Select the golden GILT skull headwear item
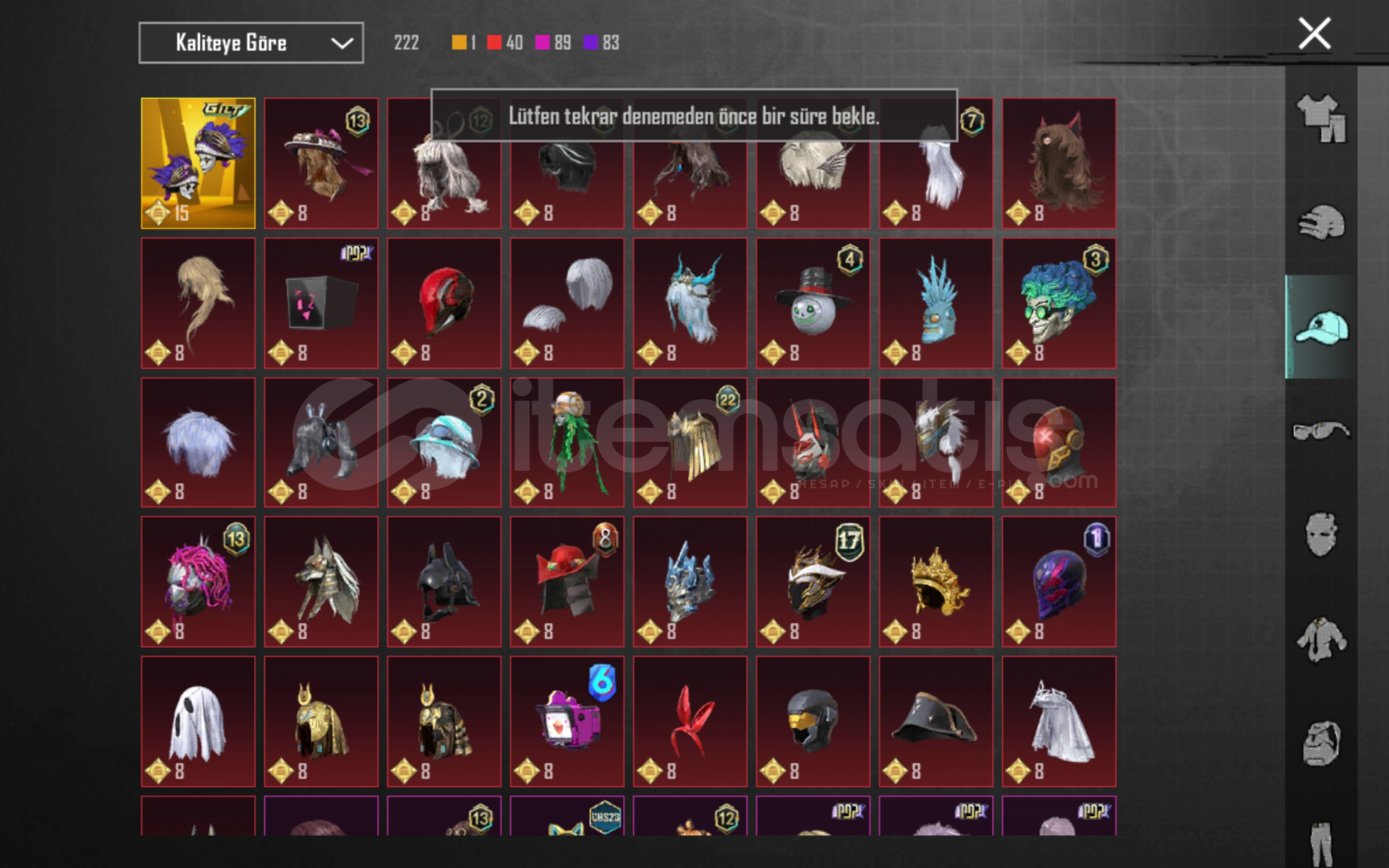 (198, 163)
